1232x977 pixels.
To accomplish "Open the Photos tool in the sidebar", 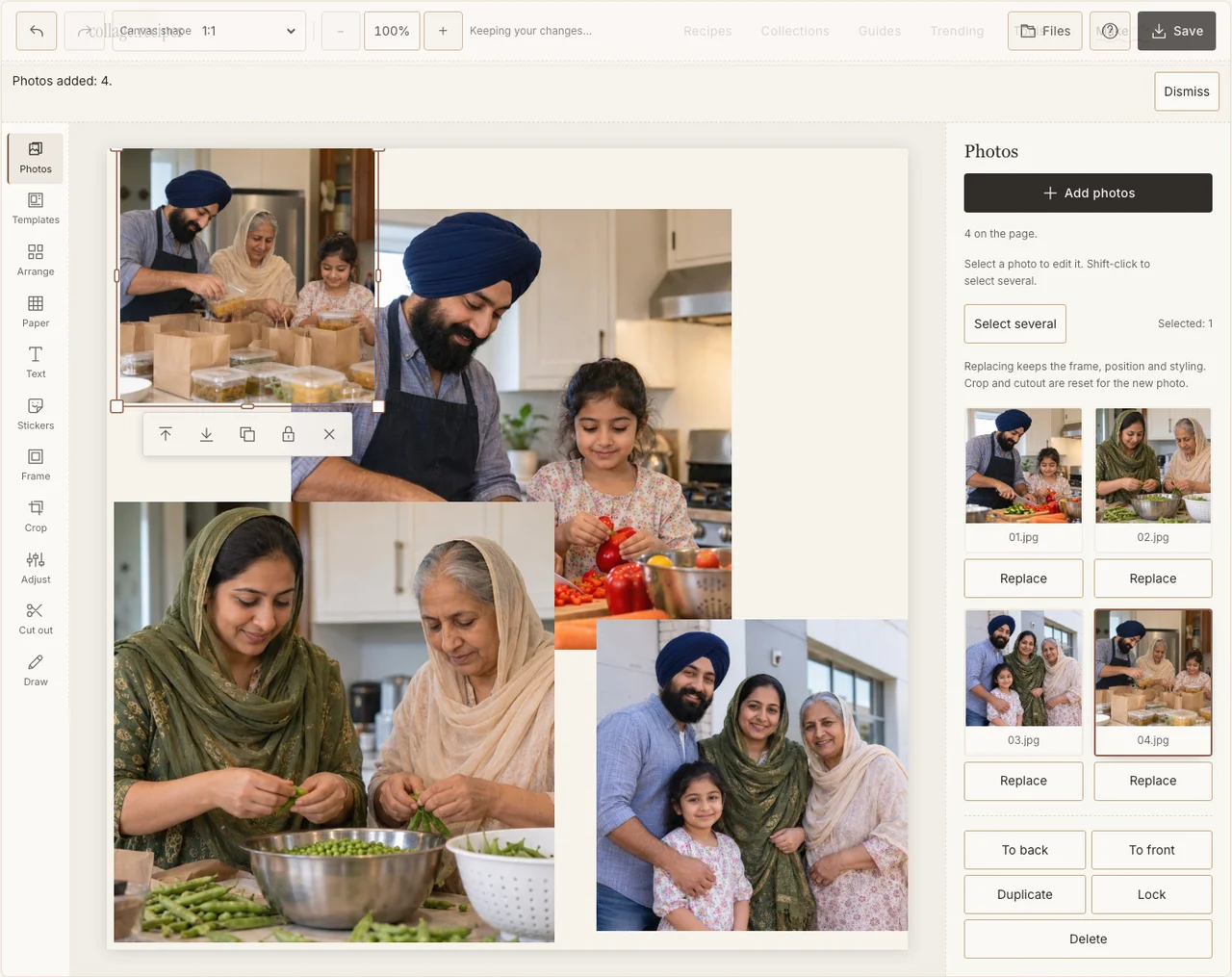I will tap(36, 158).
